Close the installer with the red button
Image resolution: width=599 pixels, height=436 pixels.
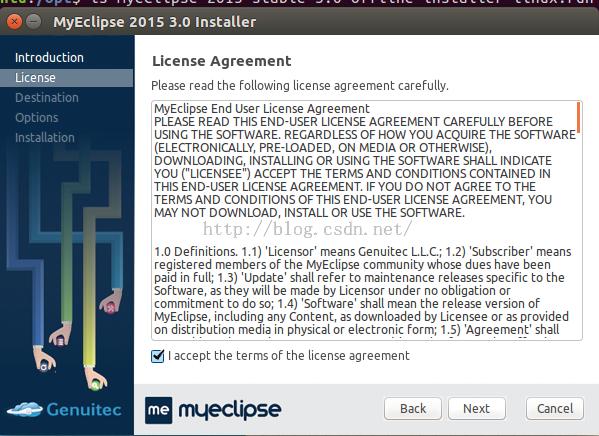(x=15, y=21)
